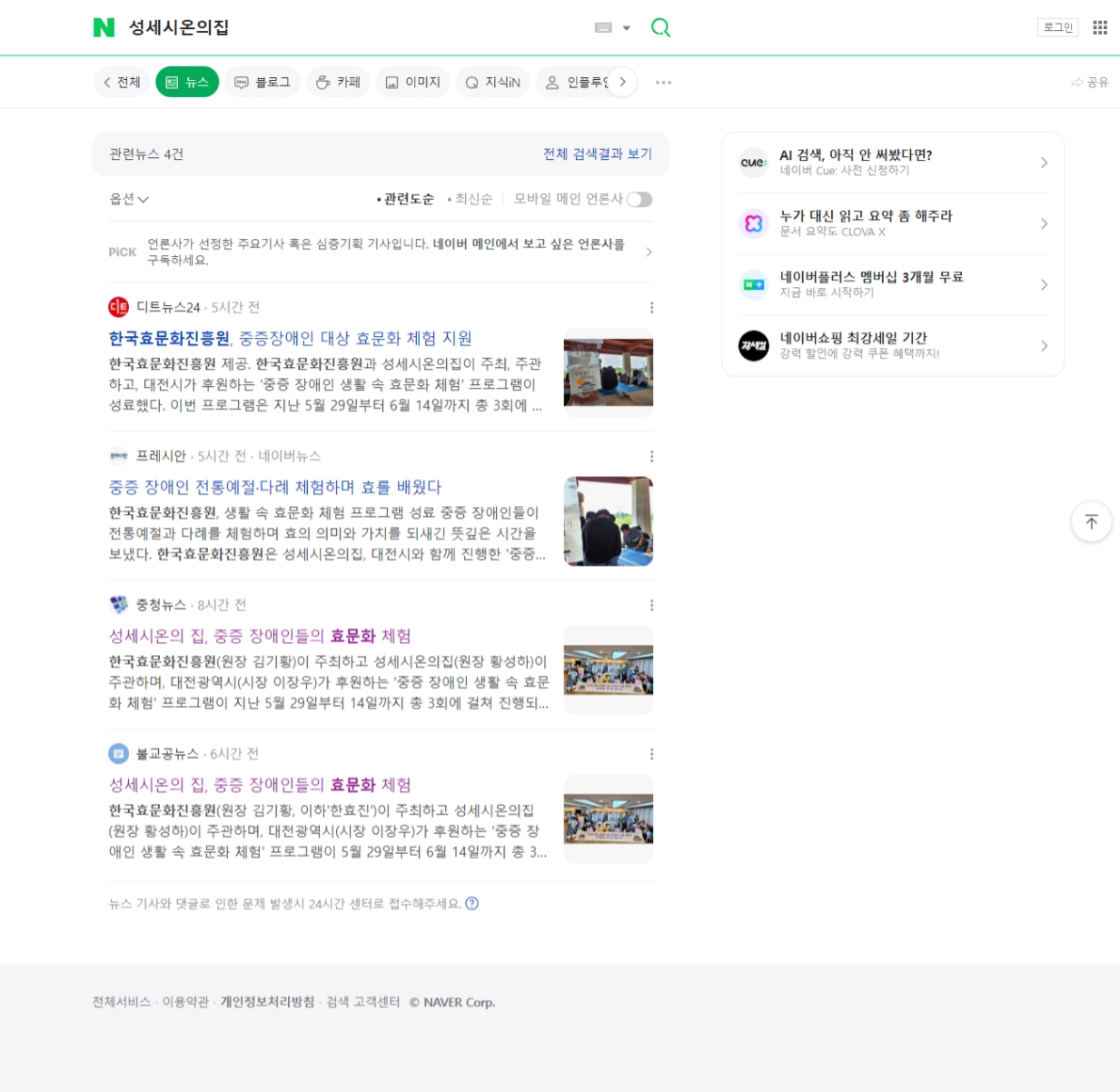Click the 디트뉴스24 publisher logo

119,307
